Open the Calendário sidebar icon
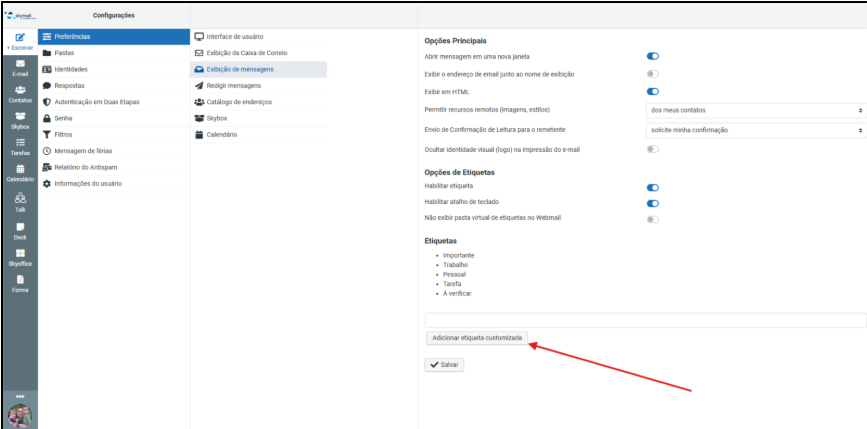 20,172
